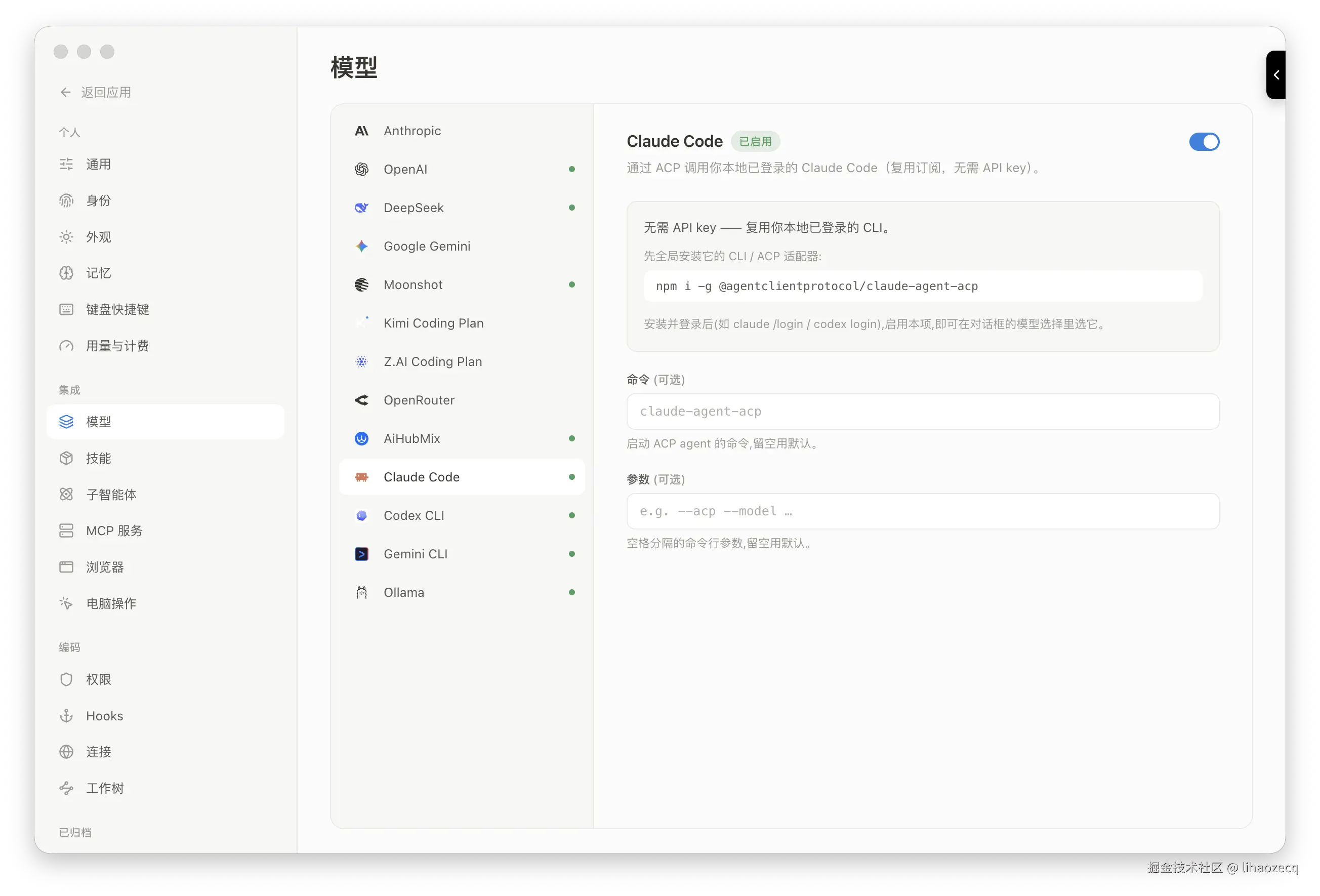1320x896 pixels.
Task: Click the OpenRouter logo icon
Action: [362, 400]
